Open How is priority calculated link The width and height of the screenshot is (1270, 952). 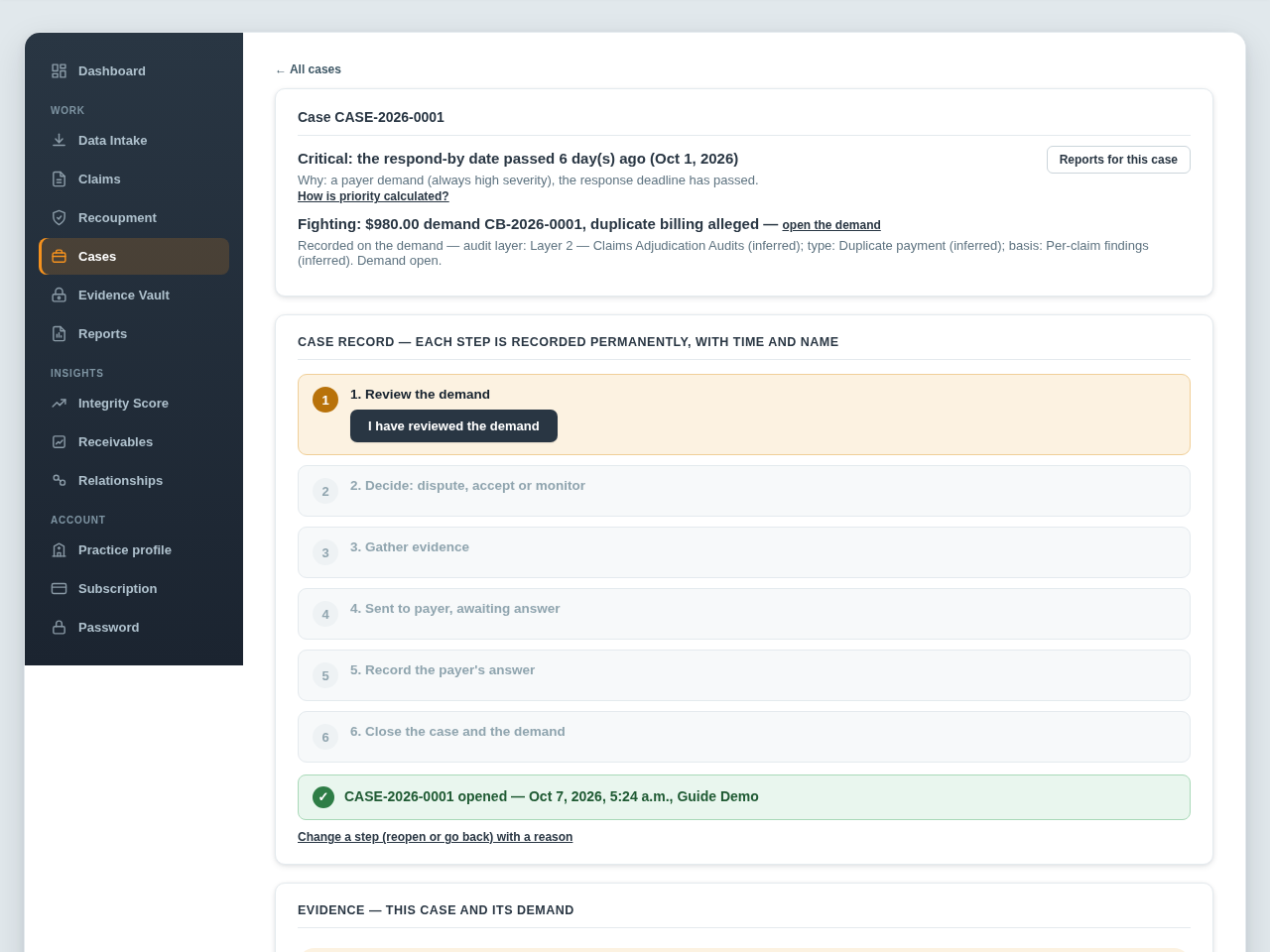[x=373, y=196]
